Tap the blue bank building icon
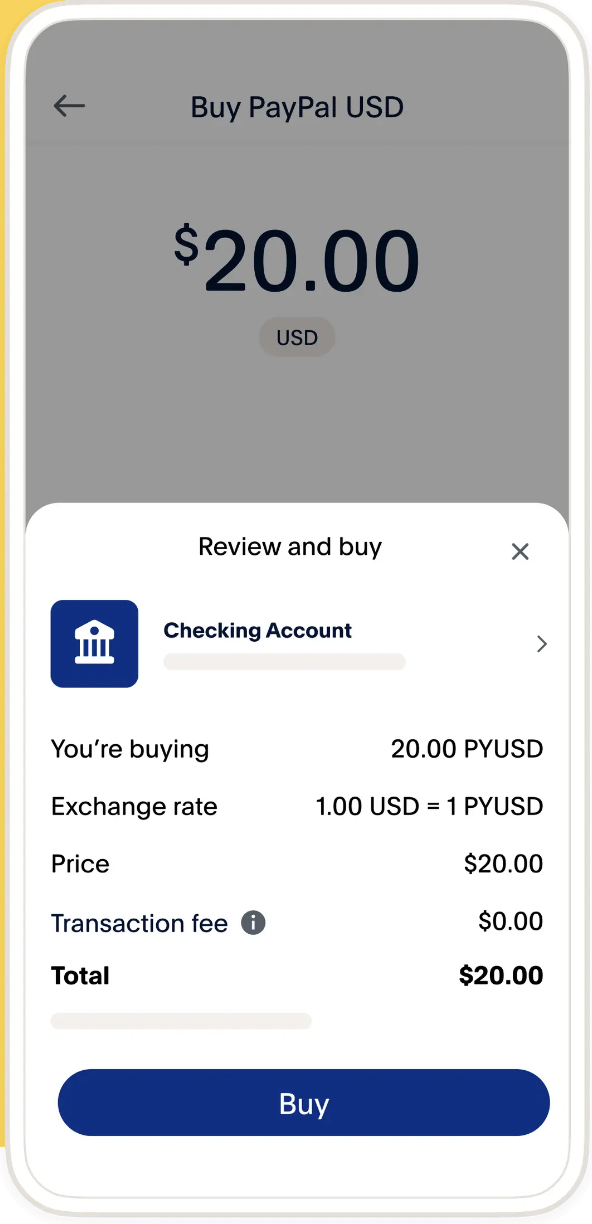 (x=94, y=643)
